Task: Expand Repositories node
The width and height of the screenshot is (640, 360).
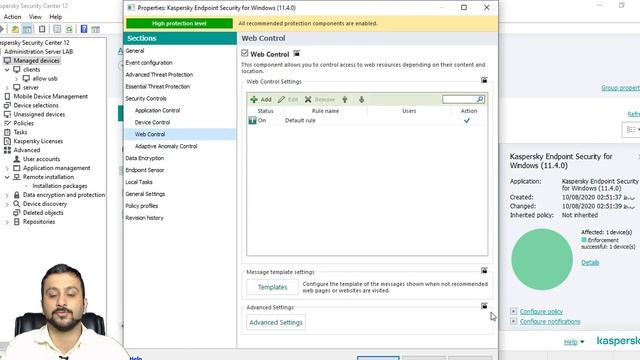Action: point(7,222)
